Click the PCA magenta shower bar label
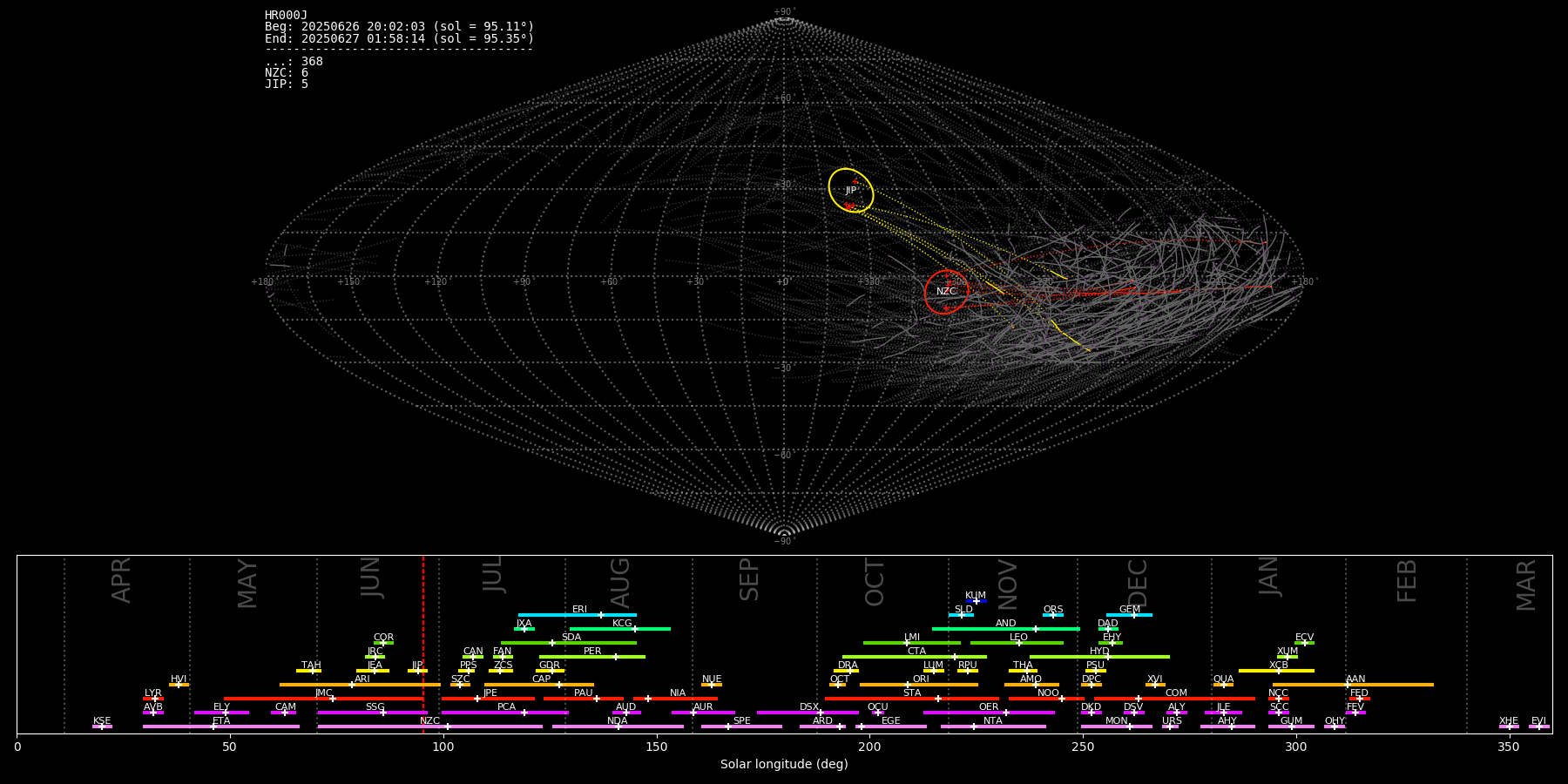This screenshot has height=784, width=1568. (507, 707)
